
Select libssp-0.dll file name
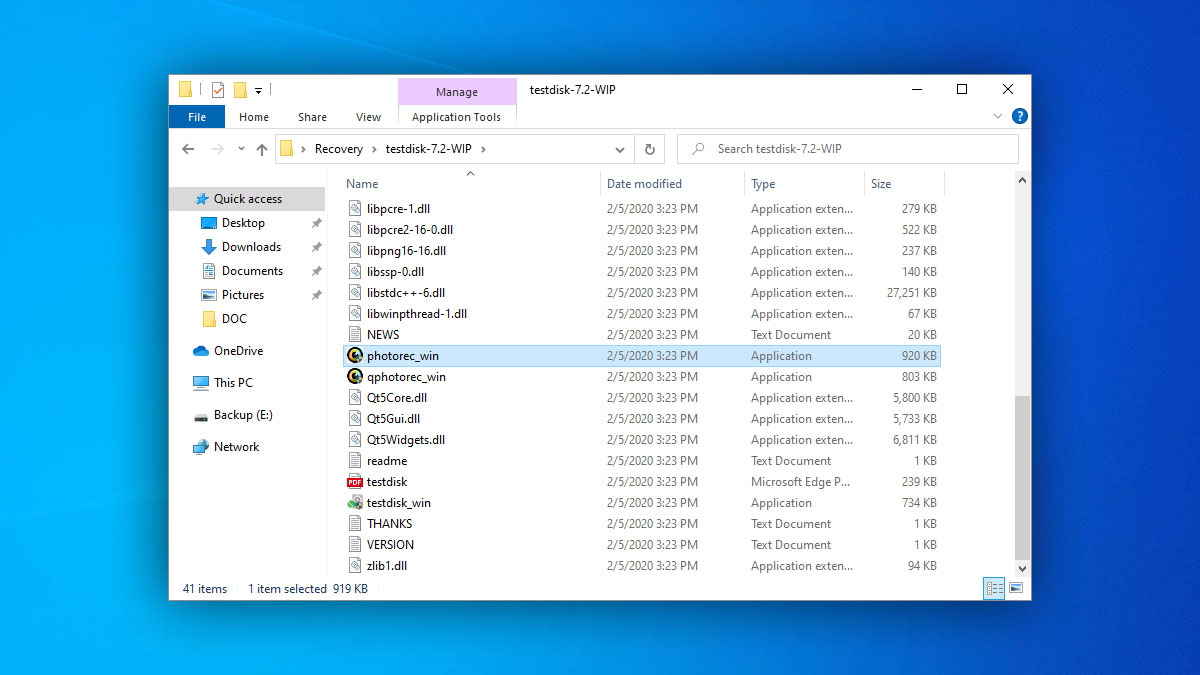395,272
